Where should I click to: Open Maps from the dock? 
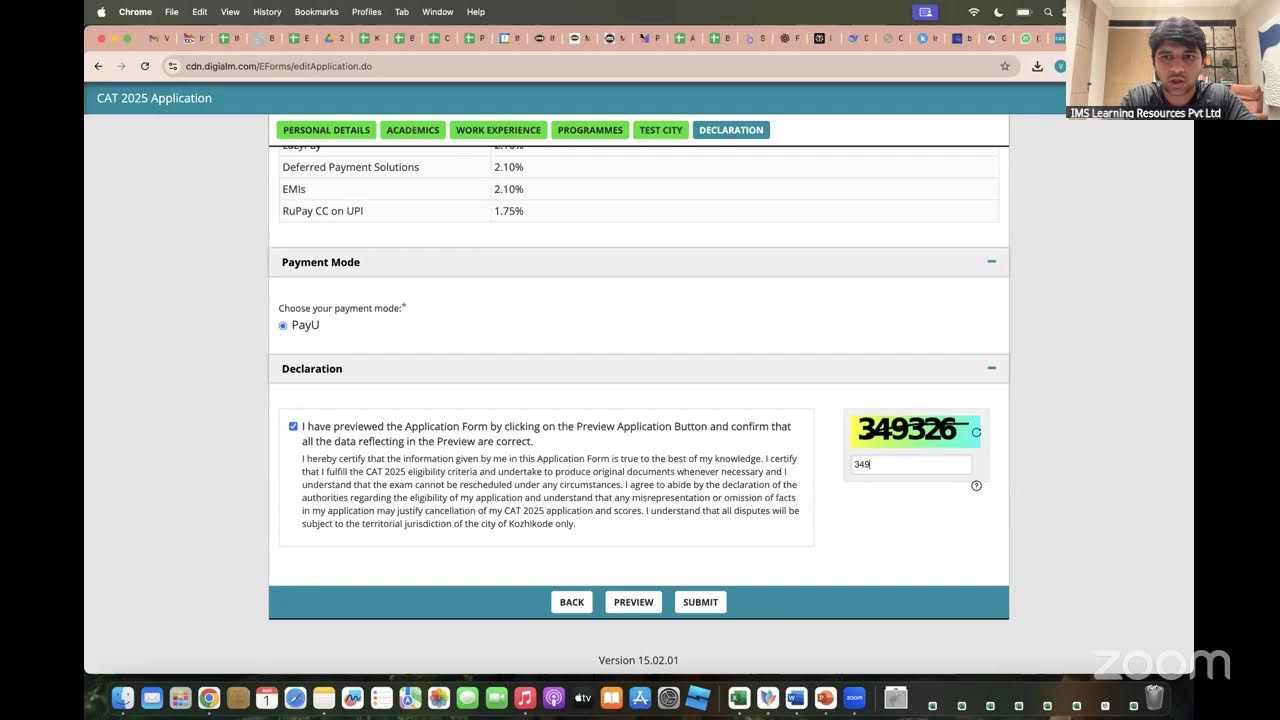410,698
